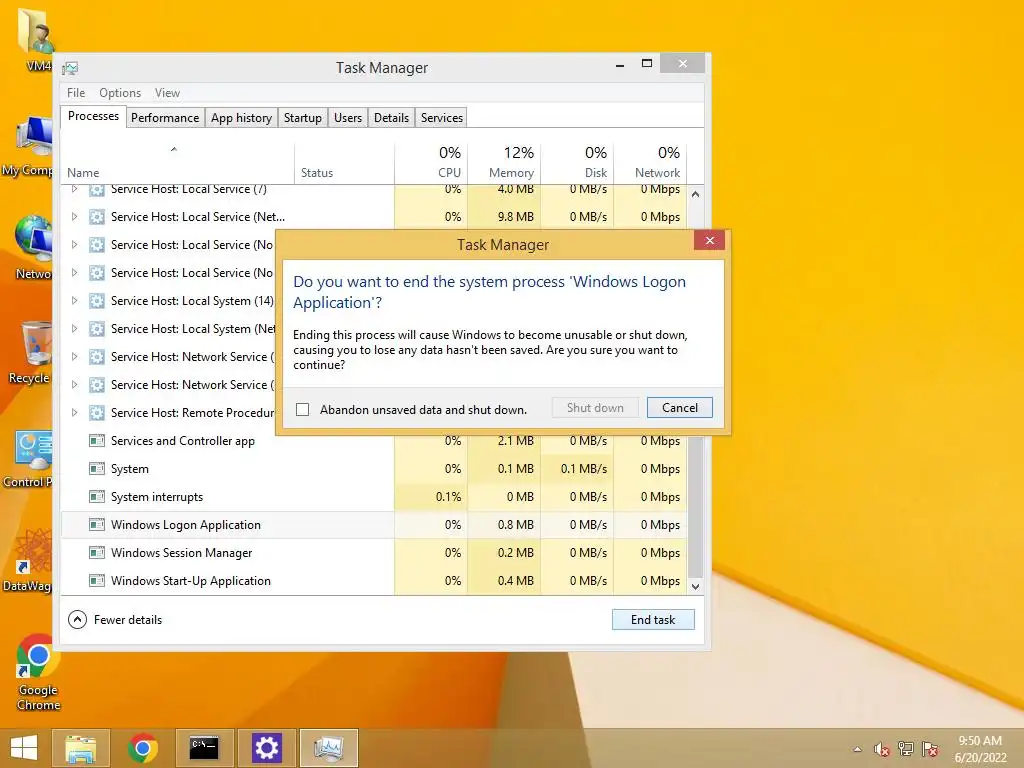Viewport: 1024px width, 768px height.
Task: Click the taskbar clock showing 9:50 AM
Action: click(980, 749)
